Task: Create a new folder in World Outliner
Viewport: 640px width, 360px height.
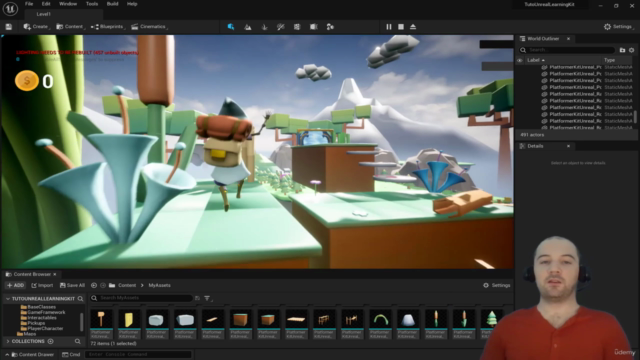Action: pos(622,50)
